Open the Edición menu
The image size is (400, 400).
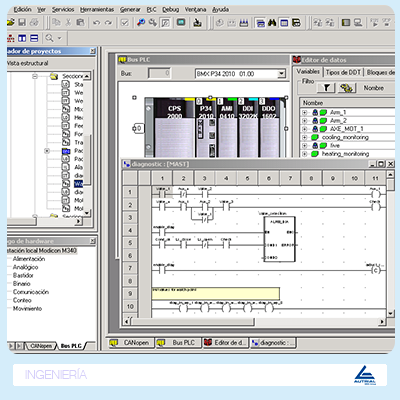pyautogui.click(x=22, y=10)
